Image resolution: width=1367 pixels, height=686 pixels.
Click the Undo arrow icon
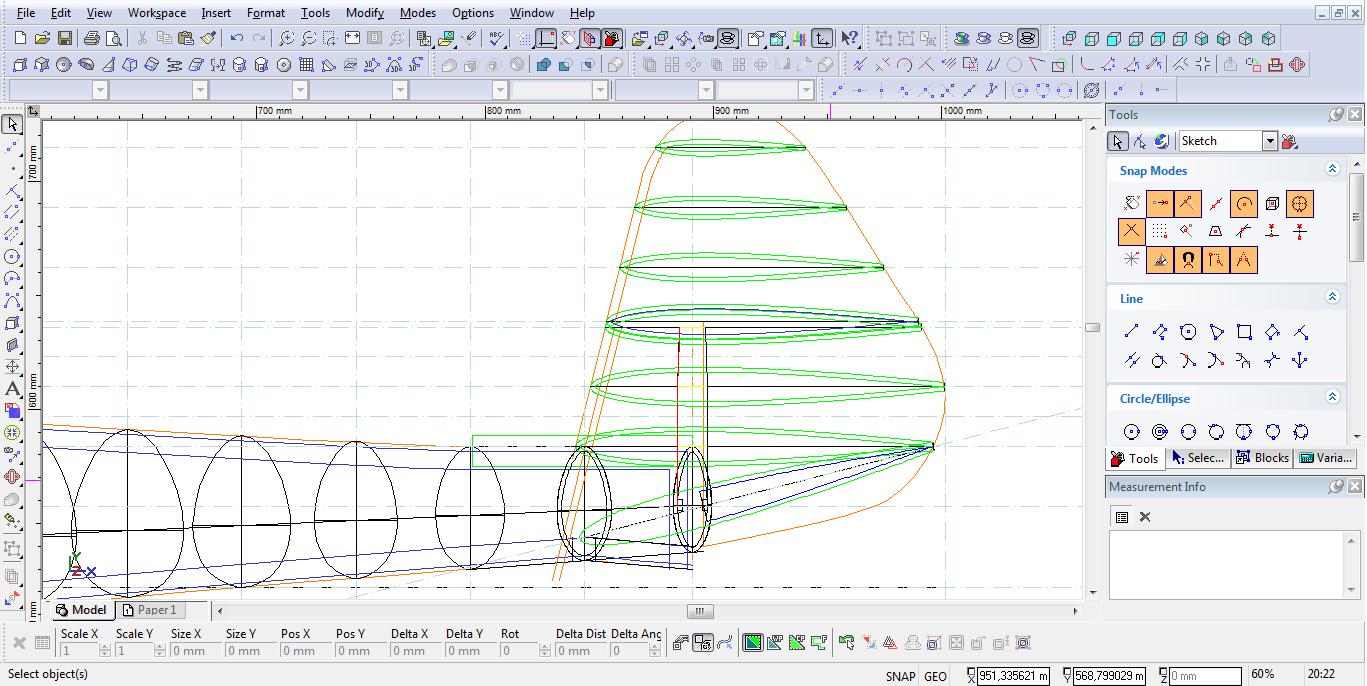coord(237,38)
